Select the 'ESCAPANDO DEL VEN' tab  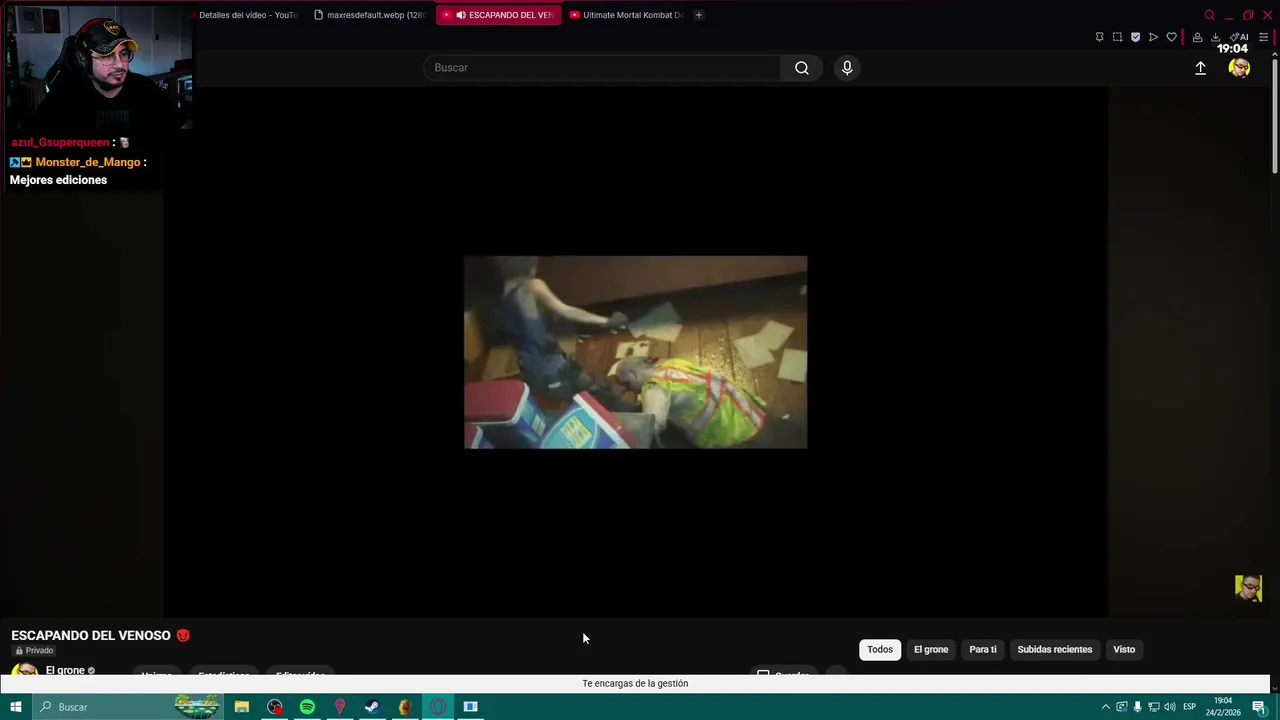tap(499, 15)
